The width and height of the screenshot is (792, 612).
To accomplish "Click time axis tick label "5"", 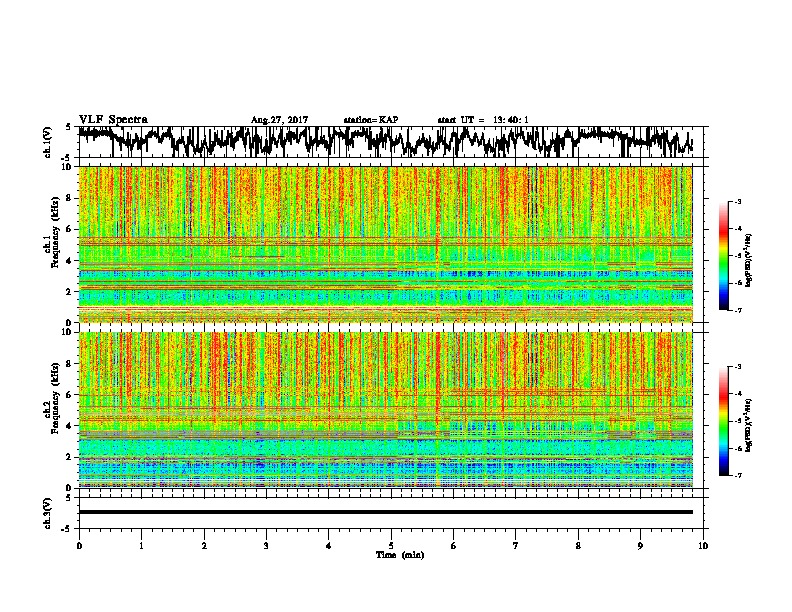I will [391, 546].
